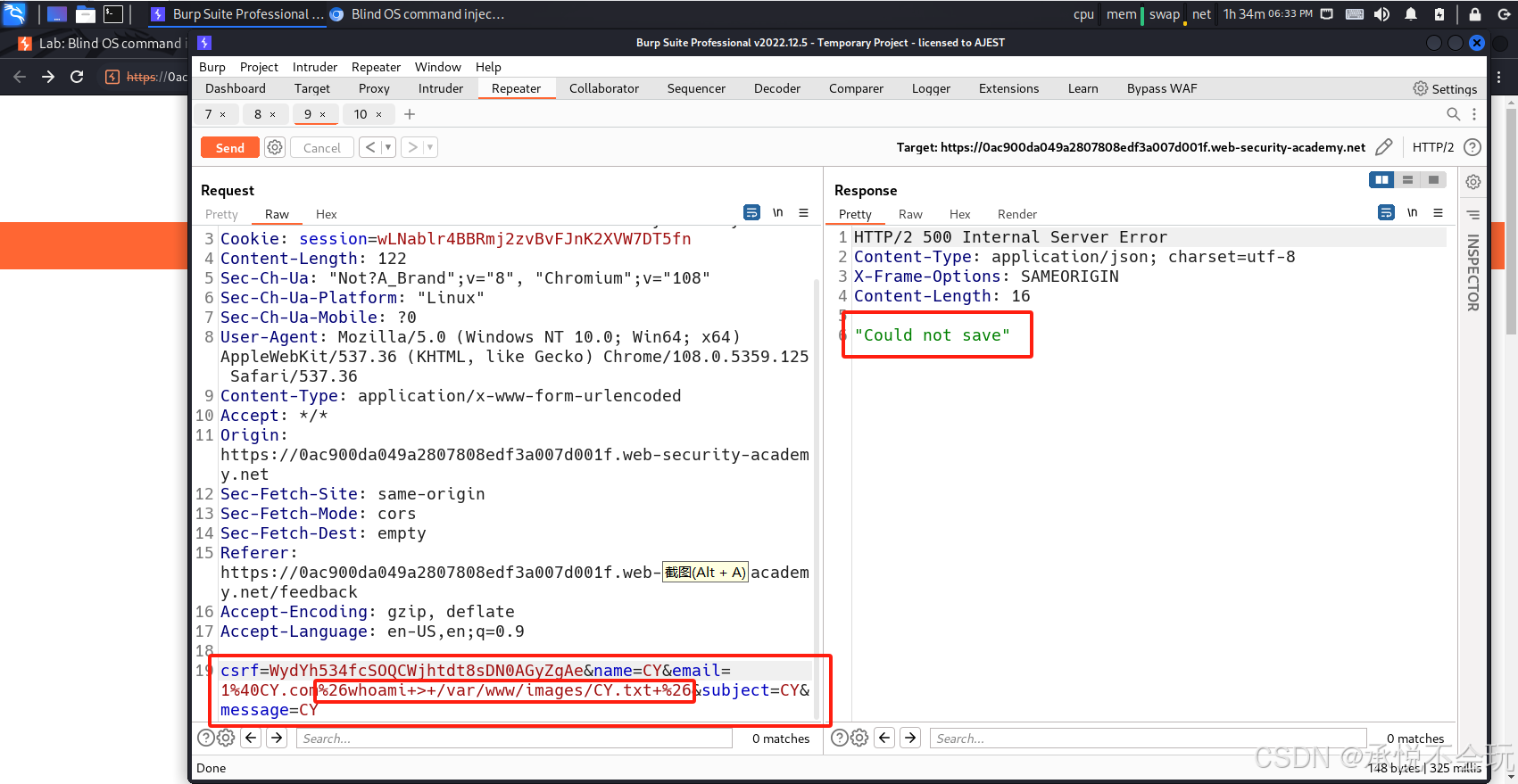Select combined tabbed request/response layout
Image resolution: width=1518 pixels, height=784 pixels.
pyautogui.click(x=1433, y=180)
